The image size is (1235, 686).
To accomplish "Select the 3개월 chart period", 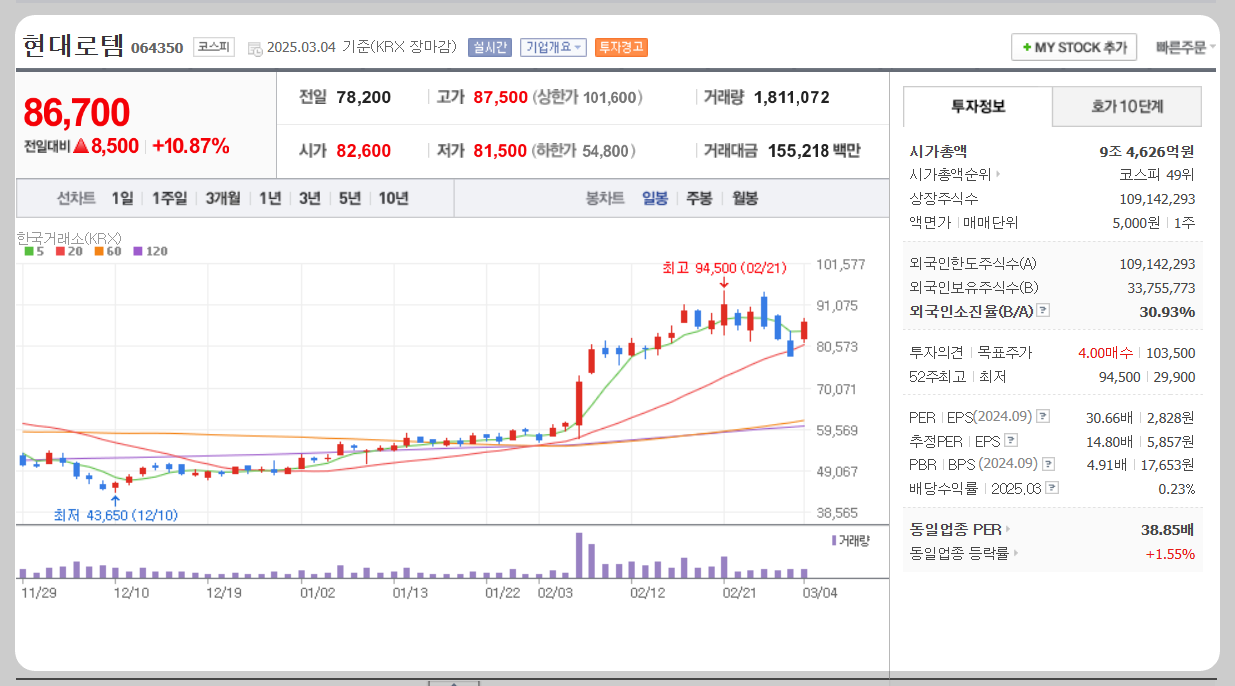I will 223,198.
